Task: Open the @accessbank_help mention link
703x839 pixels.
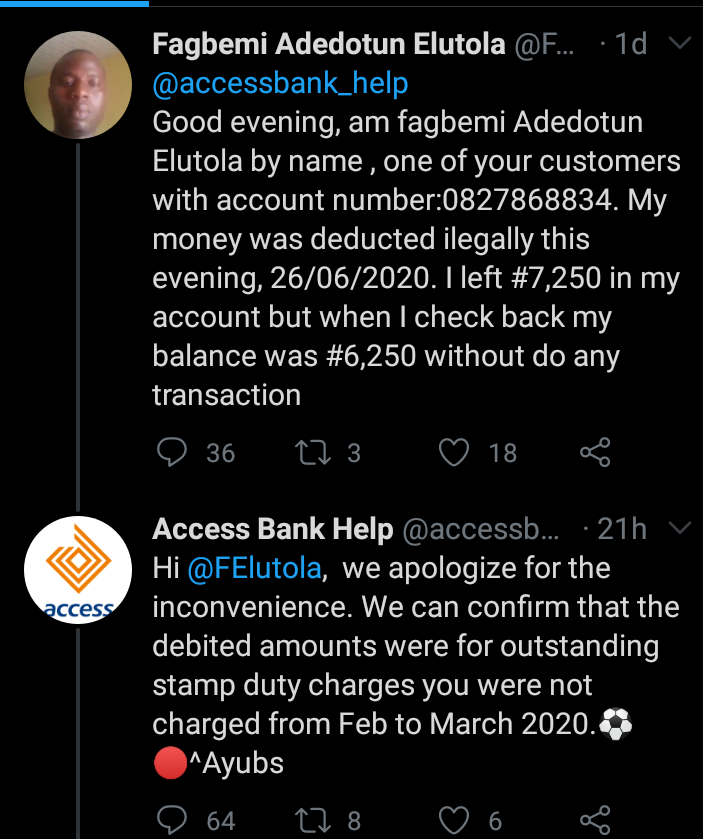Action: click(x=280, y=83)
